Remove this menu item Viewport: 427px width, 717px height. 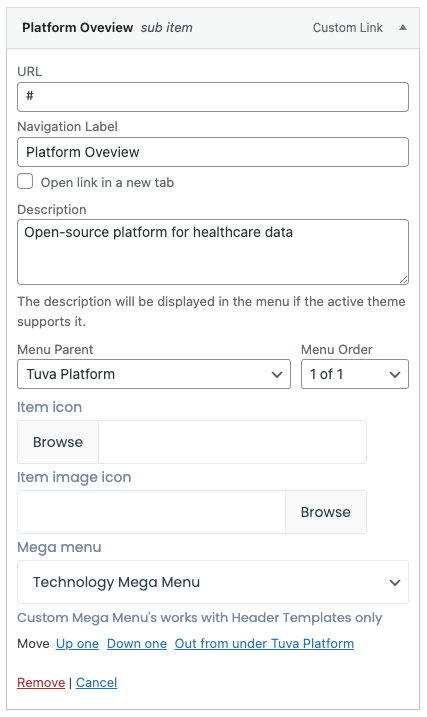(41, 682)
